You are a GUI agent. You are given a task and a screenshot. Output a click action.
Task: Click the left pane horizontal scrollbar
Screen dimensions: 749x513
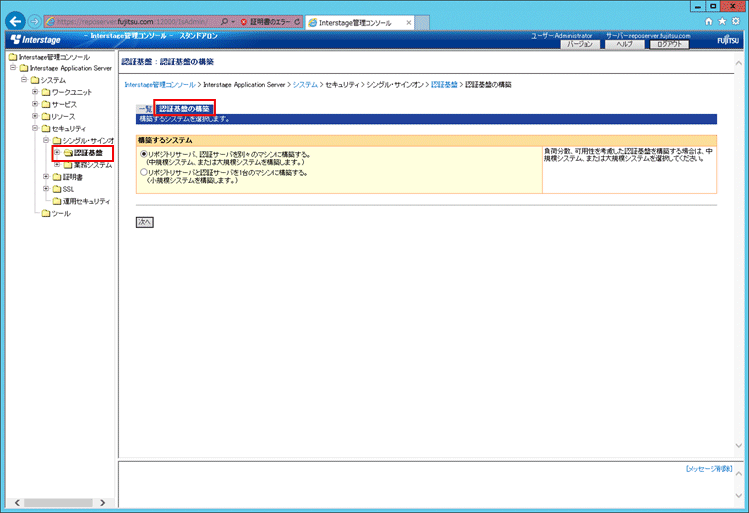pyautogui.click(x=58, y=502)
